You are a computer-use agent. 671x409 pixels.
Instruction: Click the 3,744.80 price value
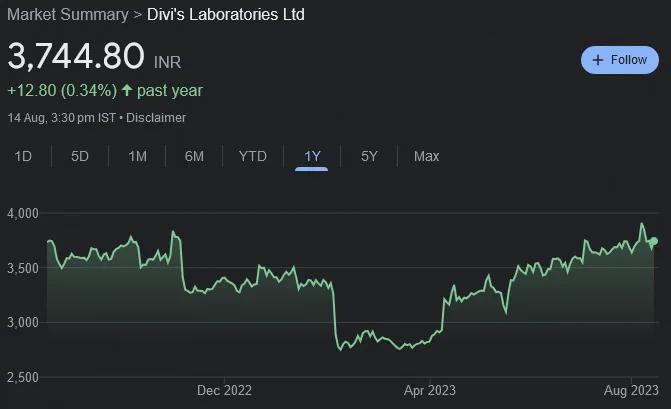pos(76,56)
